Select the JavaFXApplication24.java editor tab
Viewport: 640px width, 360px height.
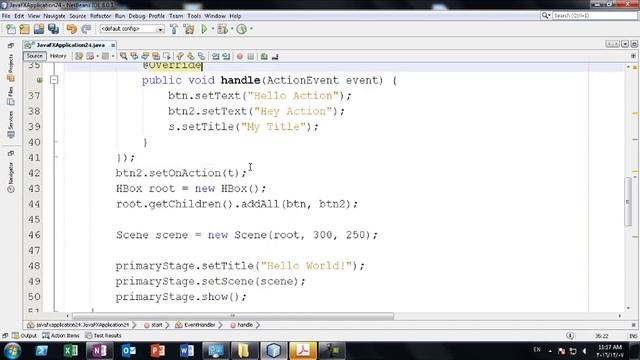(70, 45)
